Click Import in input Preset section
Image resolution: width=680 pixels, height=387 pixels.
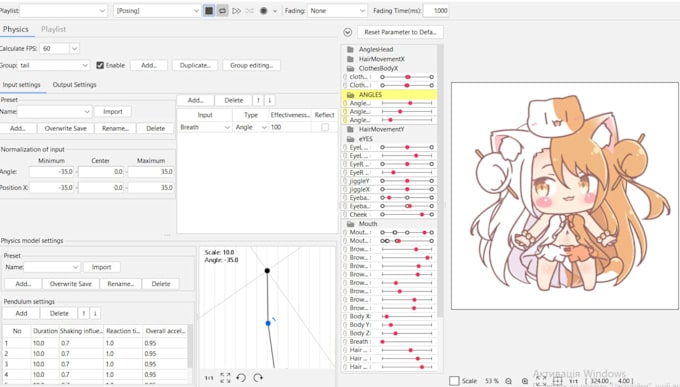(x=113, y=112)
